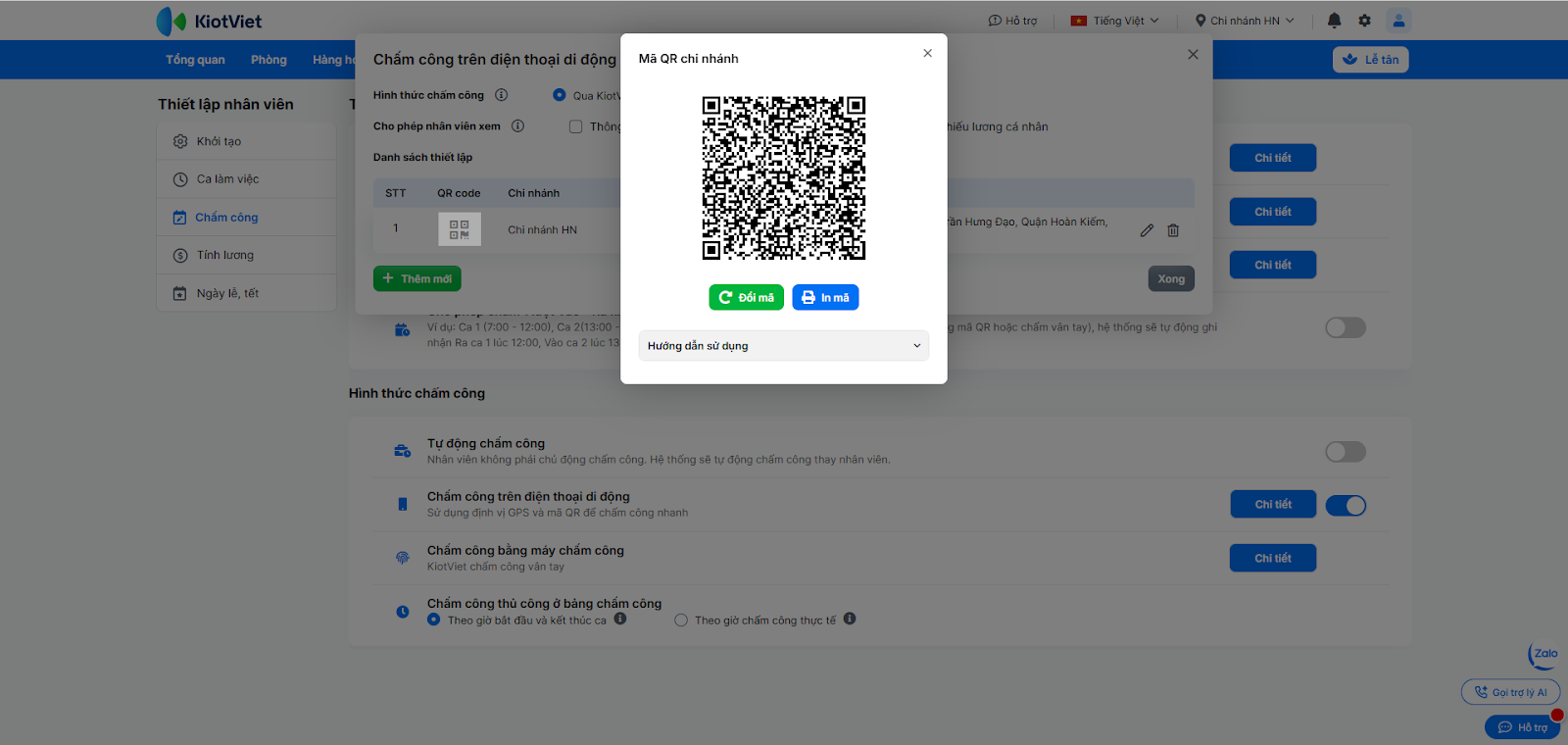Open the user account avatar menu

tap(1398, 21)
